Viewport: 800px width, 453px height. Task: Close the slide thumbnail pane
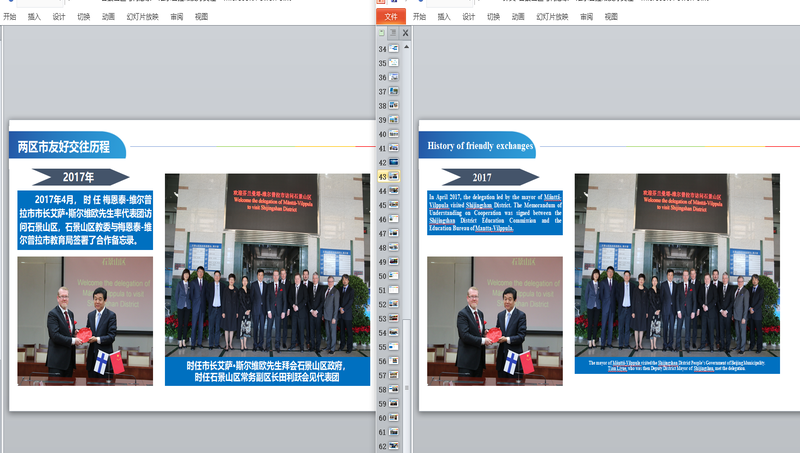pyautogui.click(x=405, y=33)
